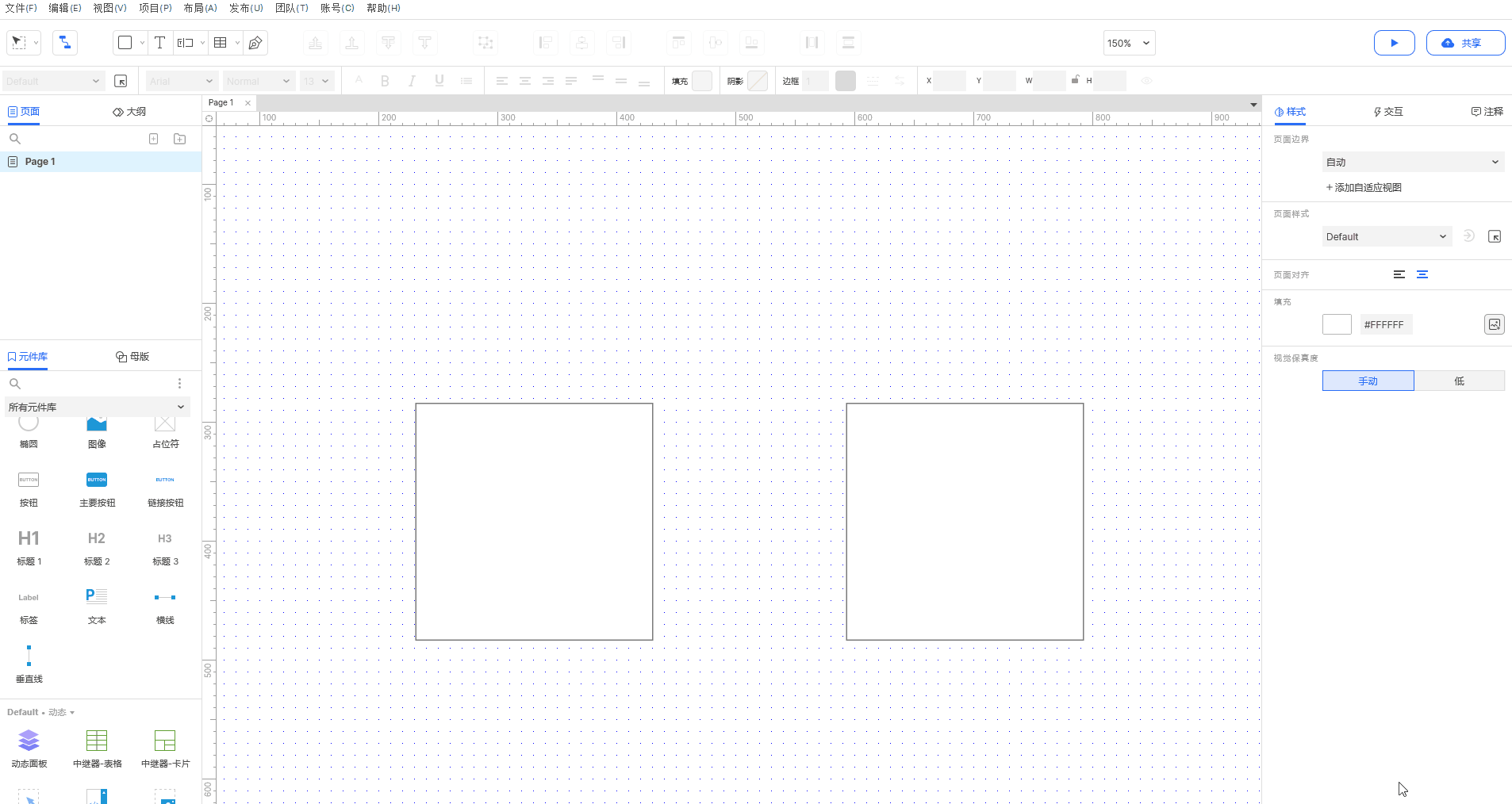Open the library options three-dot menu
Viewport: 1512px width, 804px height.
click(180, 384)
